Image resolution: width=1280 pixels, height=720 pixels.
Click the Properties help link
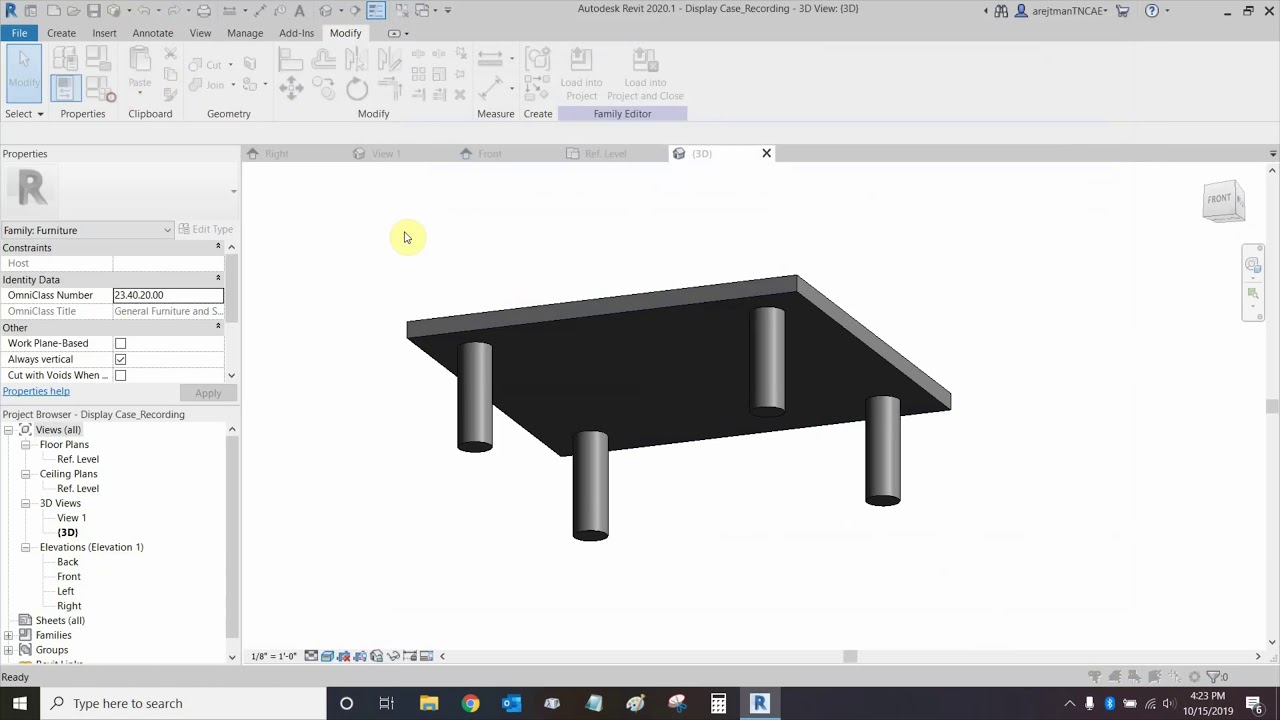[x=36, y=391]
